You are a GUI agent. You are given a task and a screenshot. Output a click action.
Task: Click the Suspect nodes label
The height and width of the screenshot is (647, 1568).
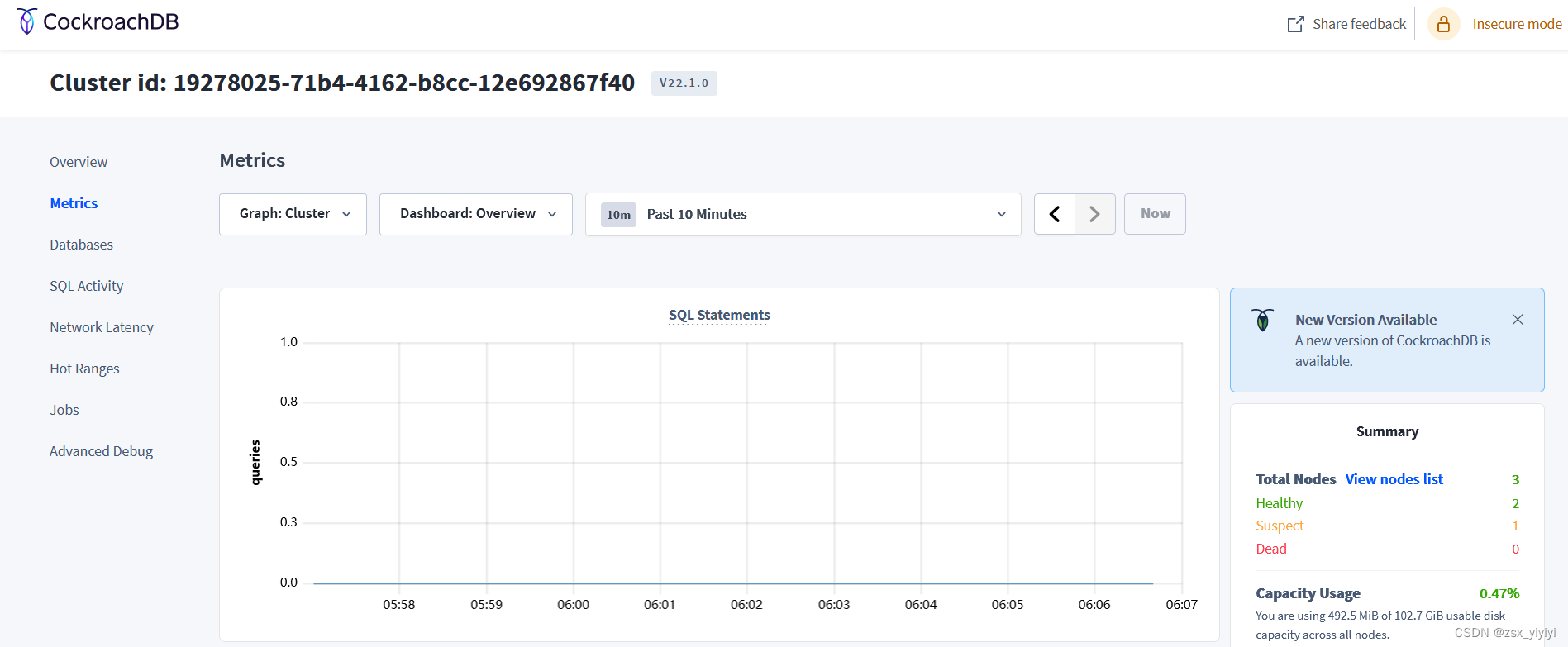pos(1280,526)
